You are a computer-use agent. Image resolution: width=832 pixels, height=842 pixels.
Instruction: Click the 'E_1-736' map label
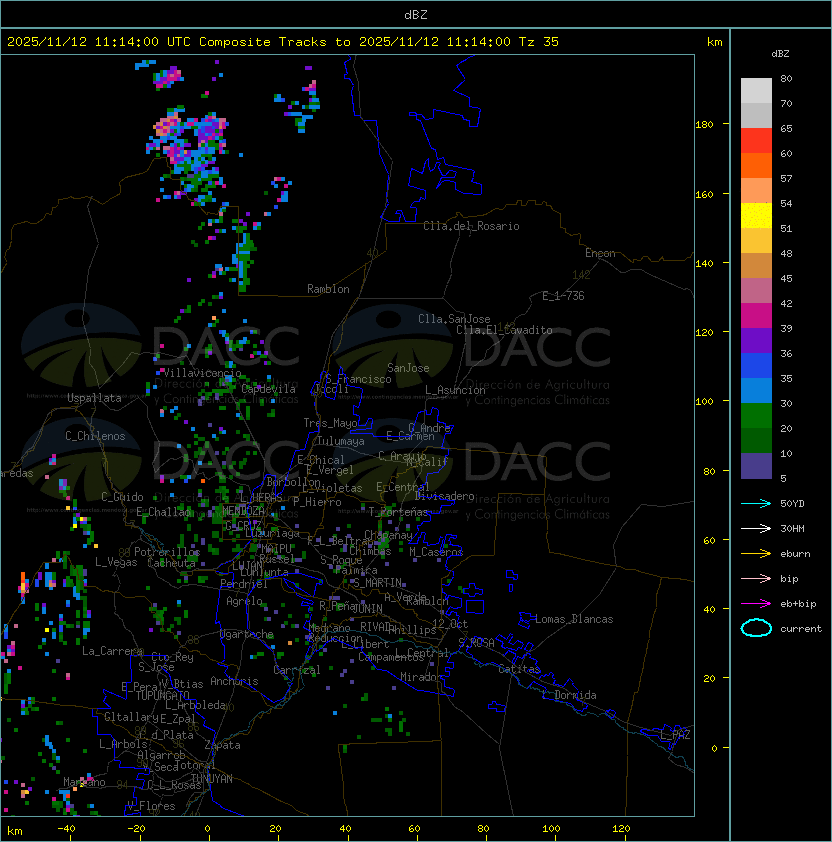pos(563,296)
